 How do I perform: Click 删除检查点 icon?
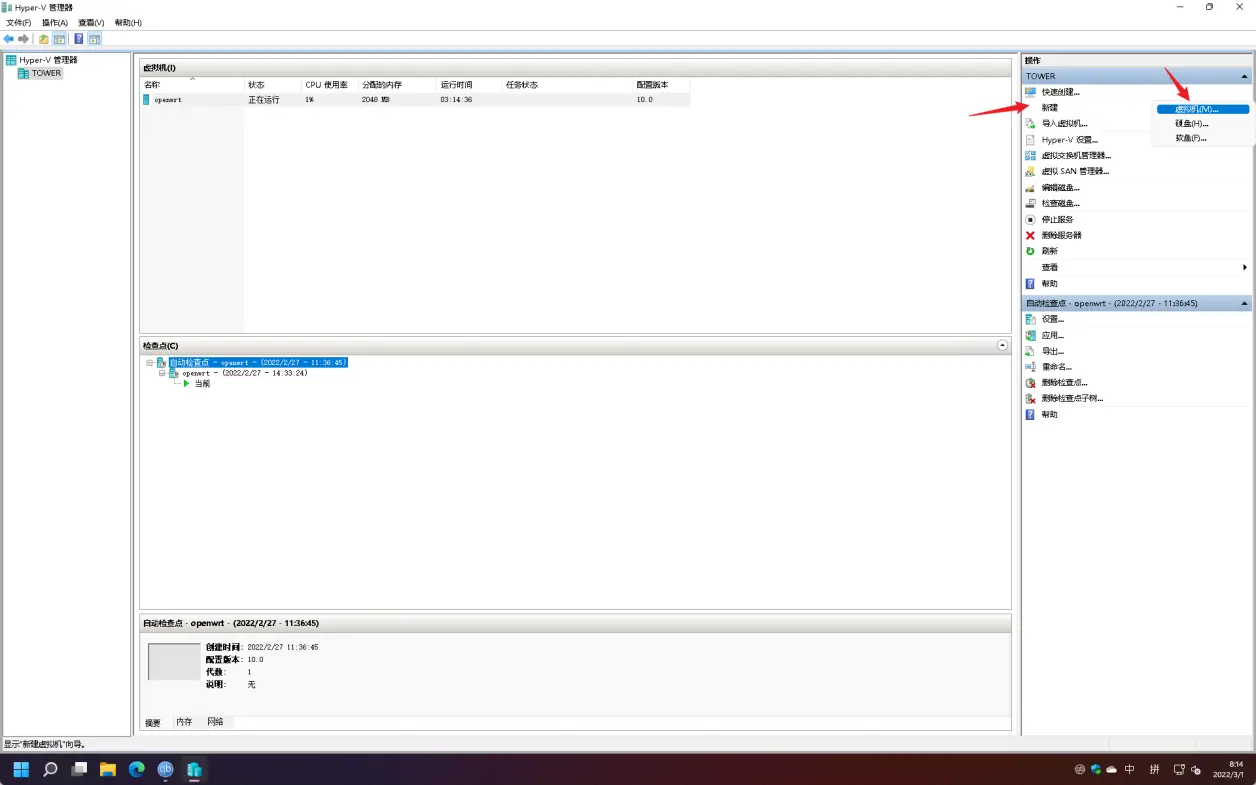(x=1031, y=382)
